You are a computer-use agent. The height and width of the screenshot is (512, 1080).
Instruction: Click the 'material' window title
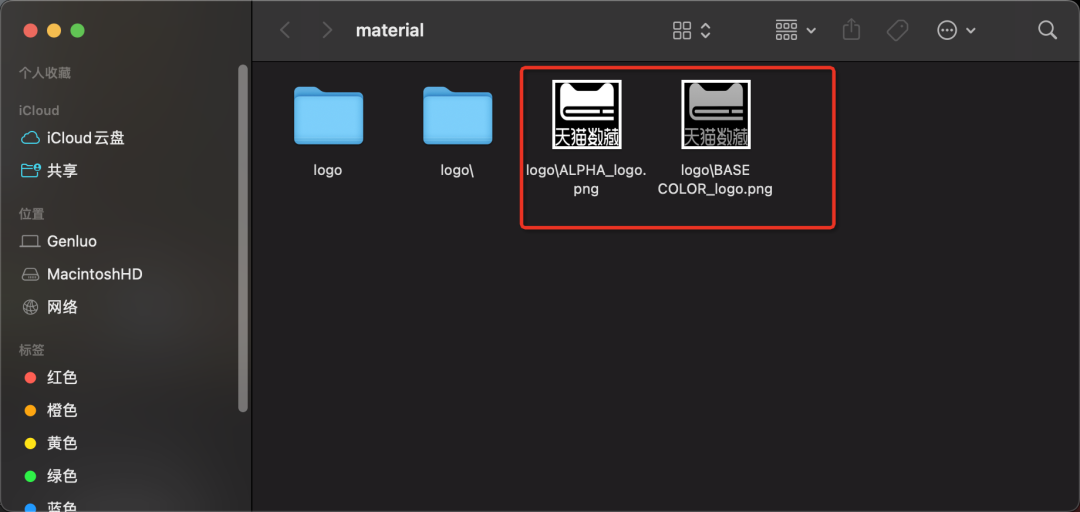click(389, 30)
